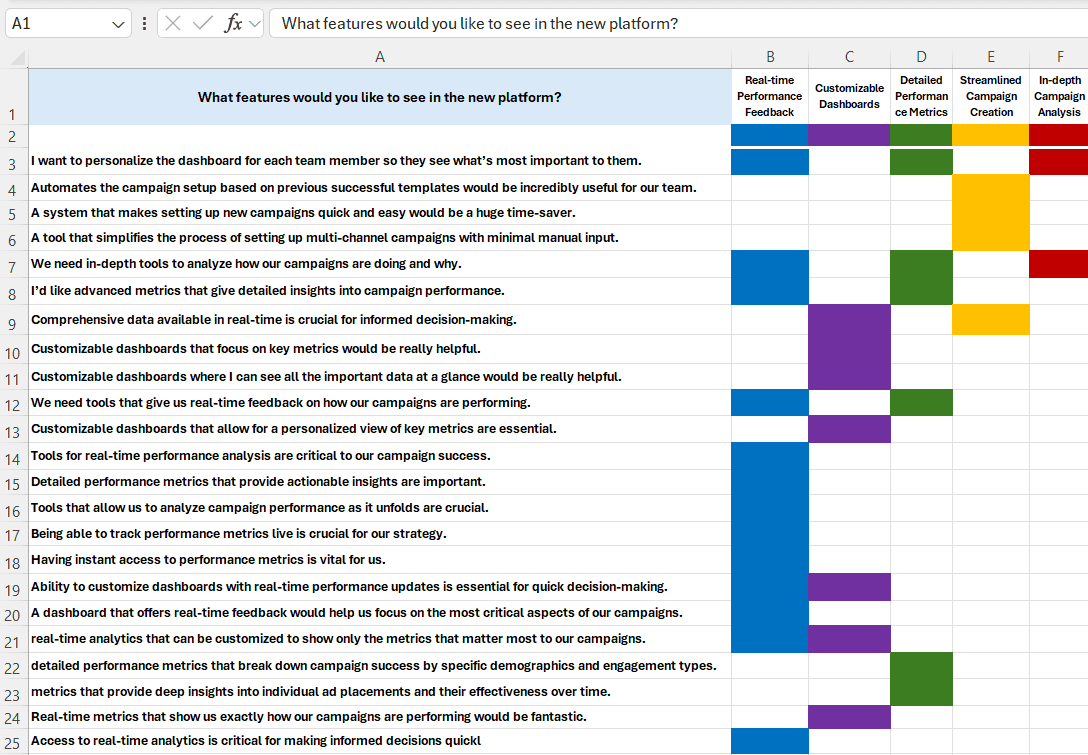The image size is (1088, 755).
Task: Select 'We need in-depth tools to analyze' cell
Action: 380,264
